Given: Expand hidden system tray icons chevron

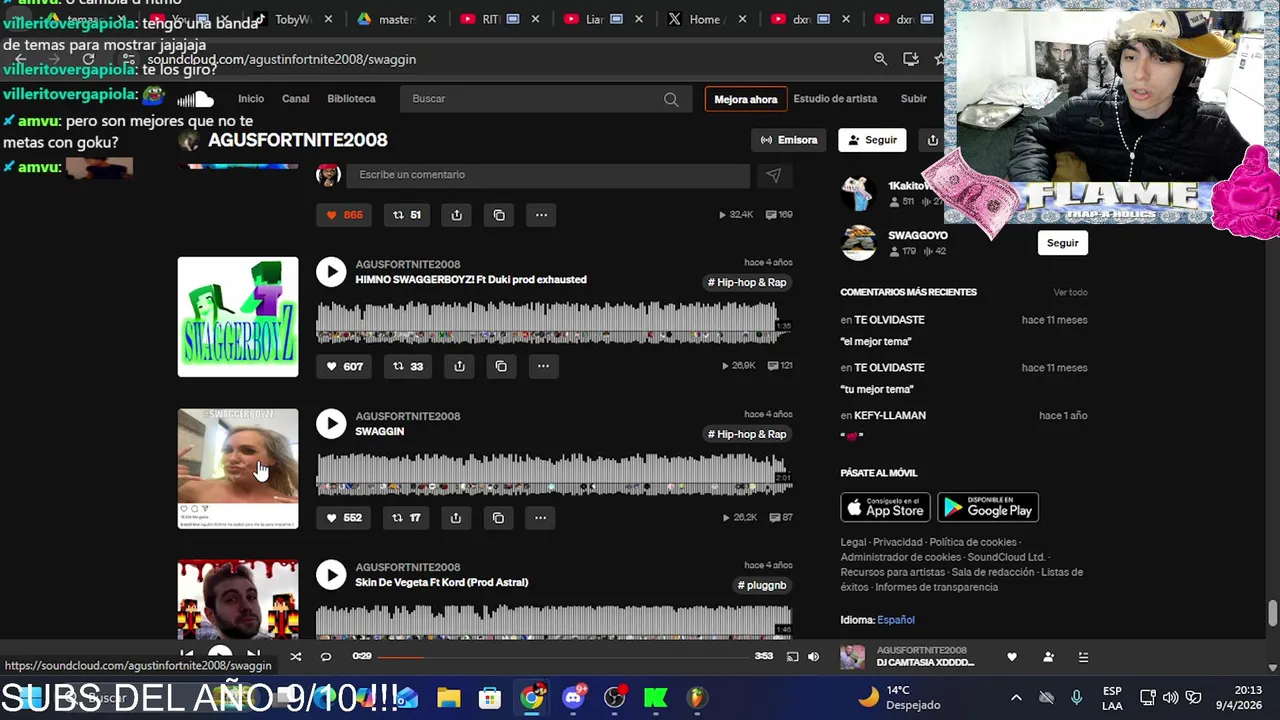Looking at the screenshot, I should pos(1016,697).
